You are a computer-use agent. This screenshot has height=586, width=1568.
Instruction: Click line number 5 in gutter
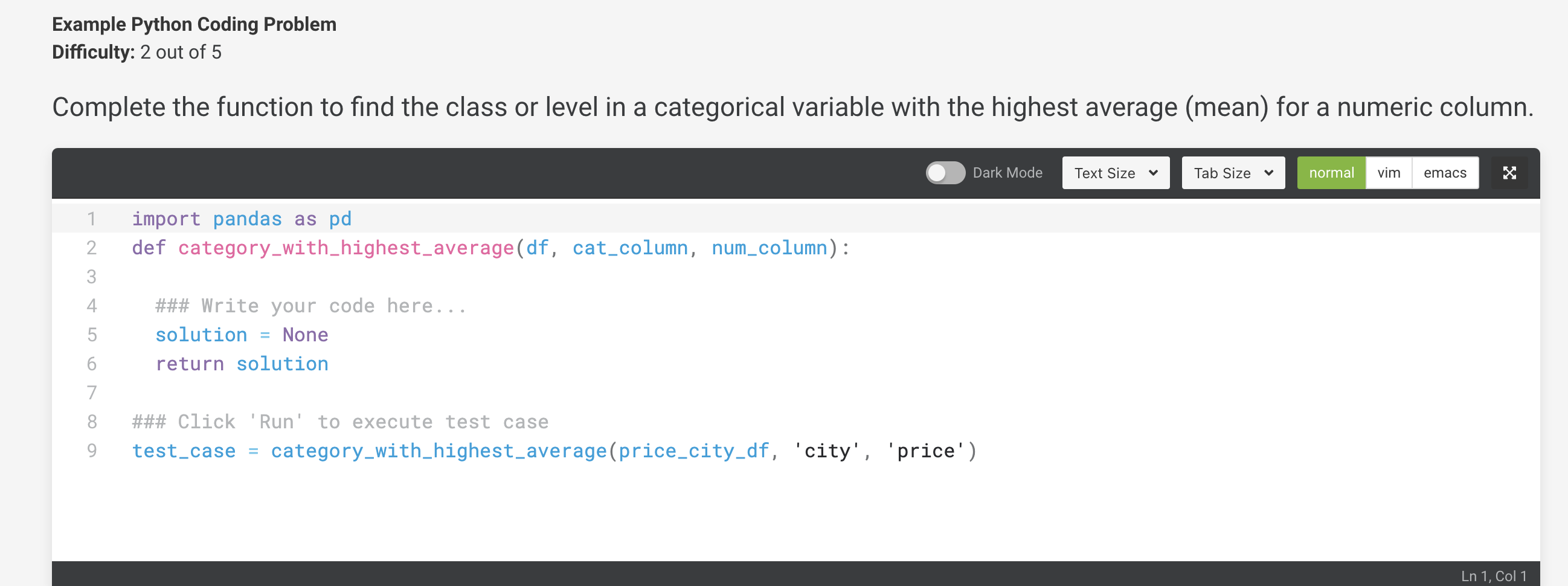[92, 335]
